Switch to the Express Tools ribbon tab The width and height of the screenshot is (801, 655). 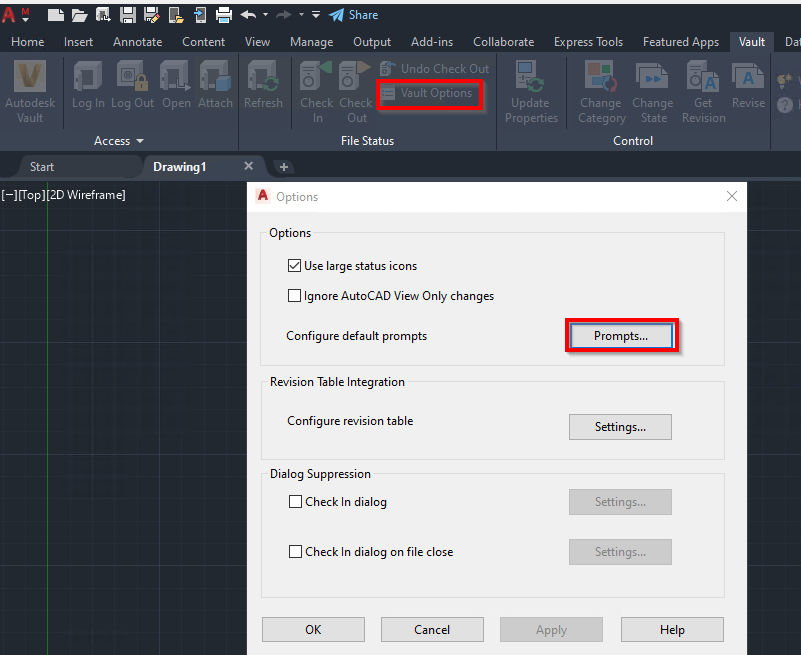pyautogui.click(x=588, y=42)
